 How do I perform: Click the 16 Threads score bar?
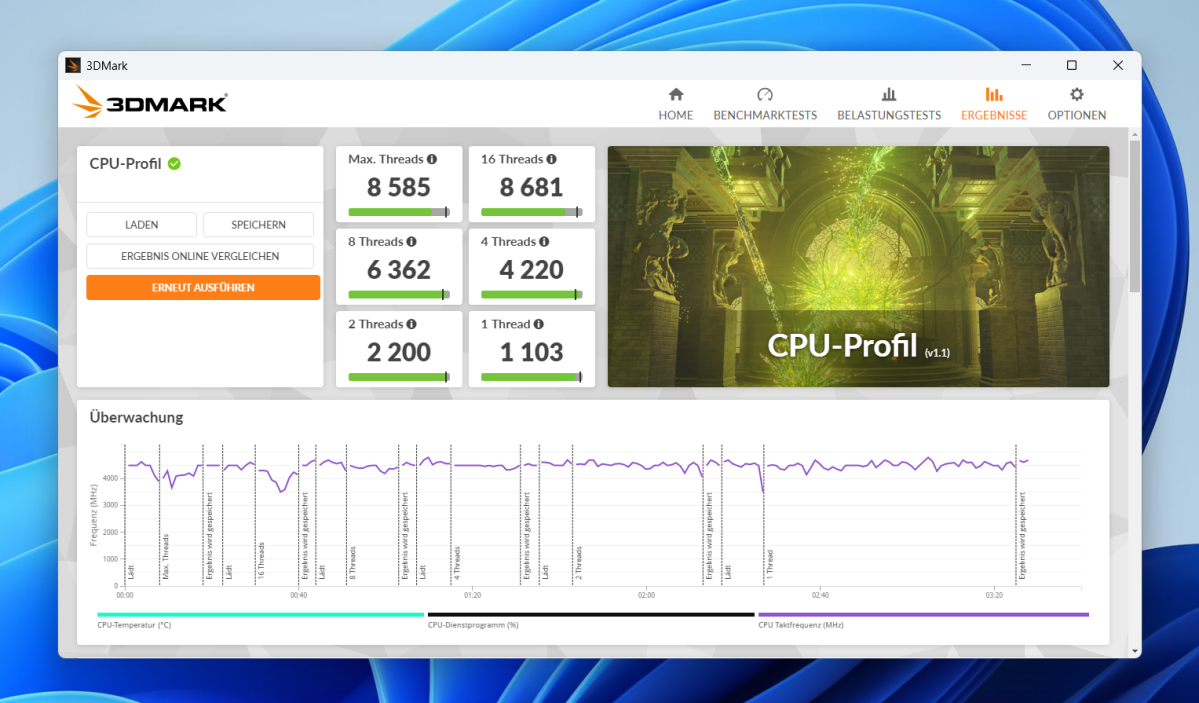point(531,212)
